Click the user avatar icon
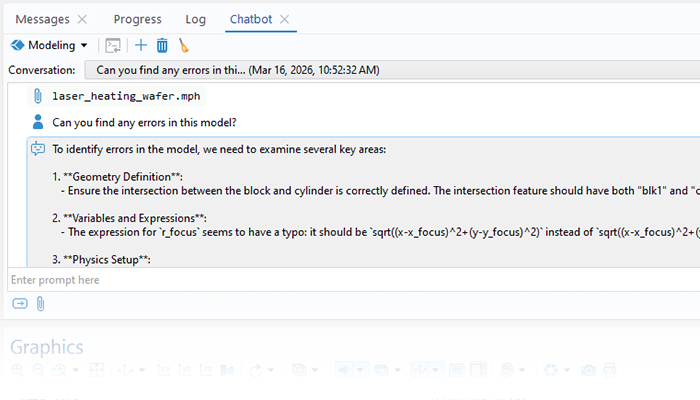This screenshot has width=700, height=400. pyautogui.click(x=38, y=122)
